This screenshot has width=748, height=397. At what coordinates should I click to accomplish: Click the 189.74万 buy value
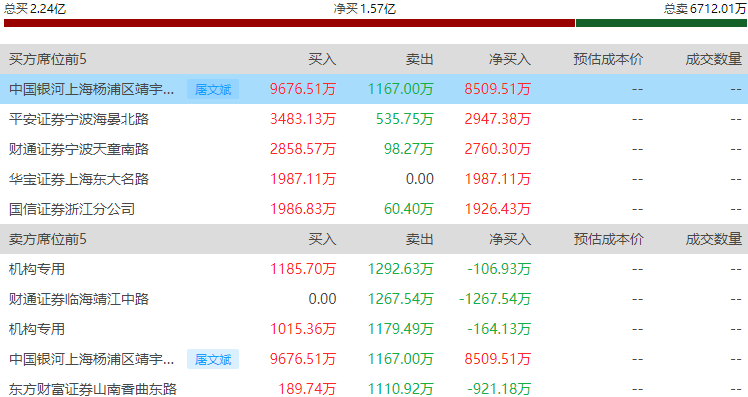[x=308, y=389]
